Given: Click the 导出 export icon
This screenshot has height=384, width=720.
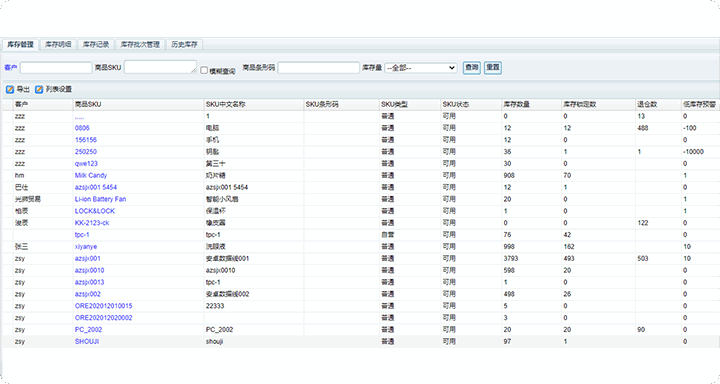Looking at the screenshot, I should pyautogui.click(x=10, y=89).
